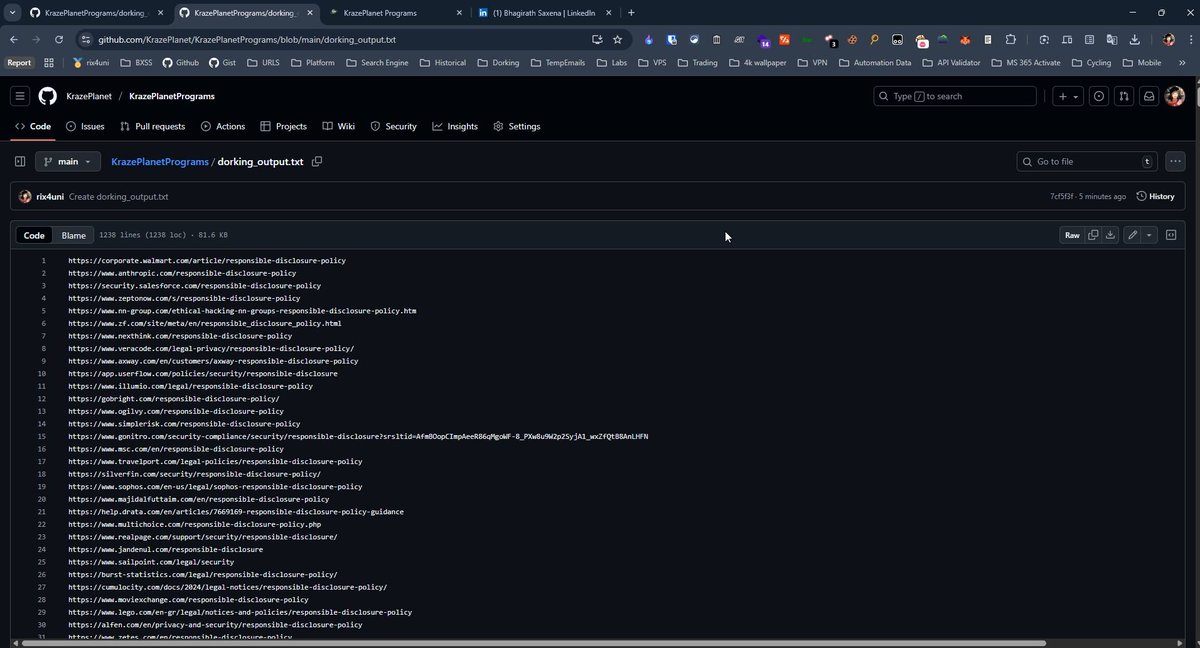Open more file actions three-dot menu

(x=1175, y=161)
